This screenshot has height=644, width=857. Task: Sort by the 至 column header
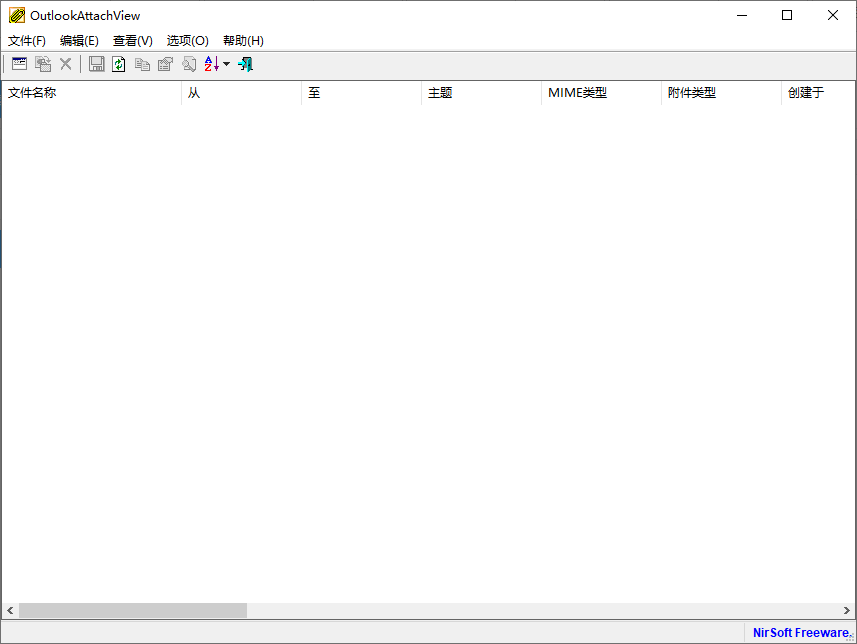[362, 92]
